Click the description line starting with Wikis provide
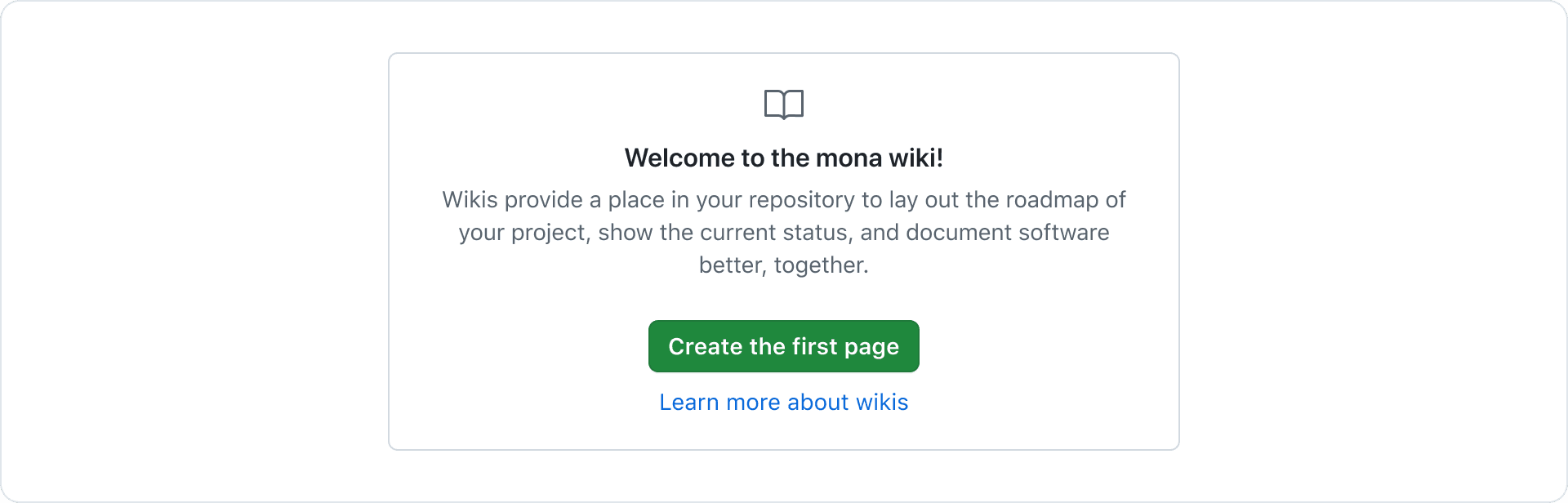 784,200
